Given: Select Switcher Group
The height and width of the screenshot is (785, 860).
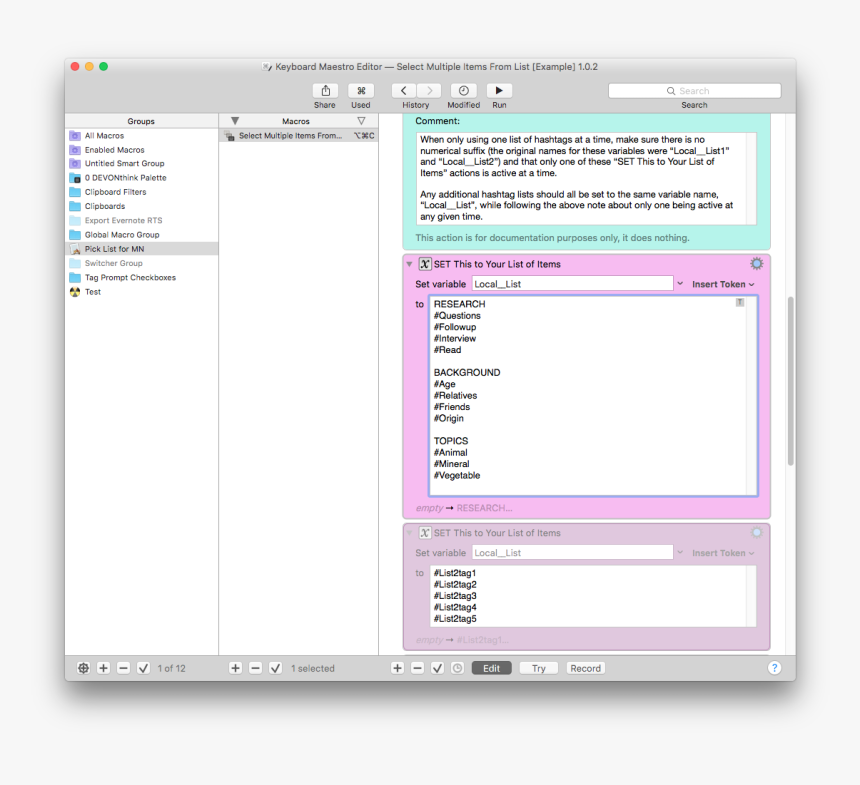Looking at the screenshot, I should [x=142, y=263].
